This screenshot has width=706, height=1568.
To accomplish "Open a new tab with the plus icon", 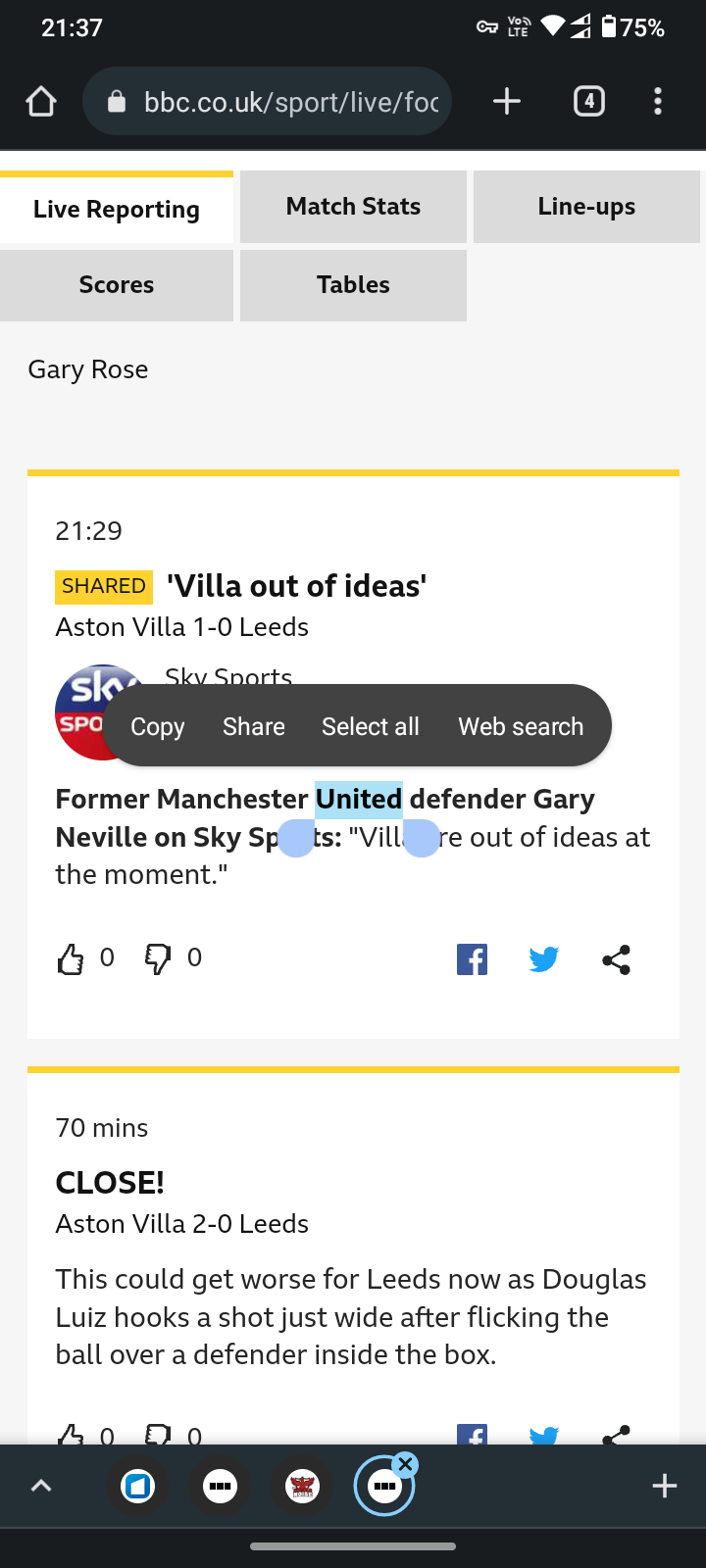I will click(506, 101).
